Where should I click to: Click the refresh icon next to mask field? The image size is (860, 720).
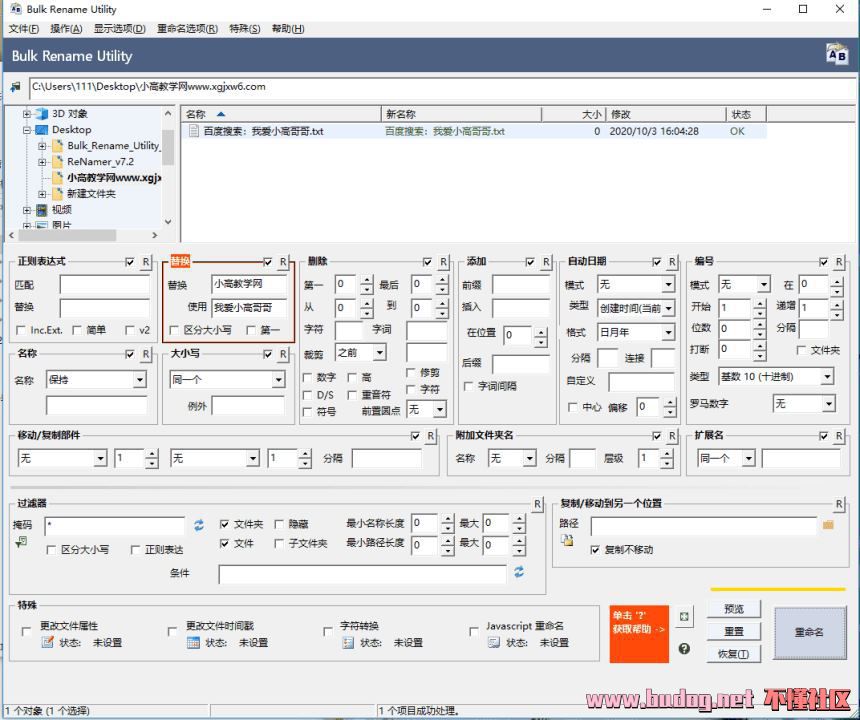tap(199, 525)
